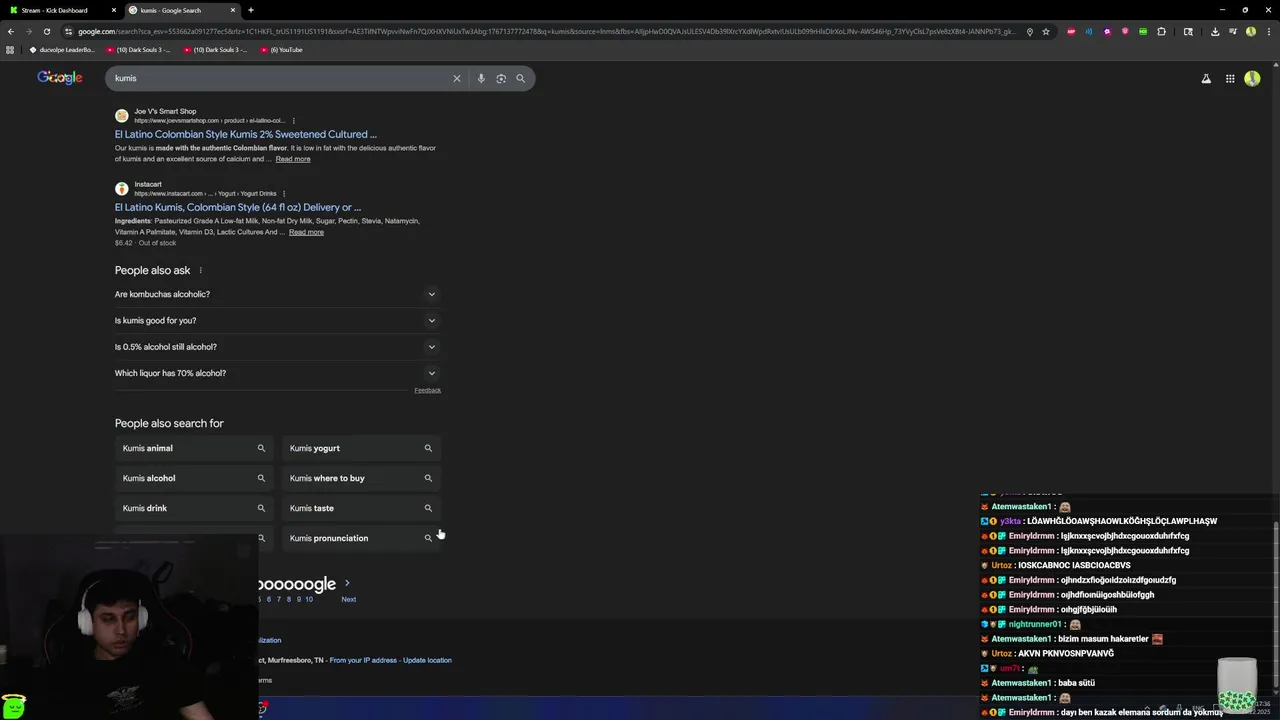Start voice search with the microphone icon
The image size is (1280, 720).
[481, 78]
